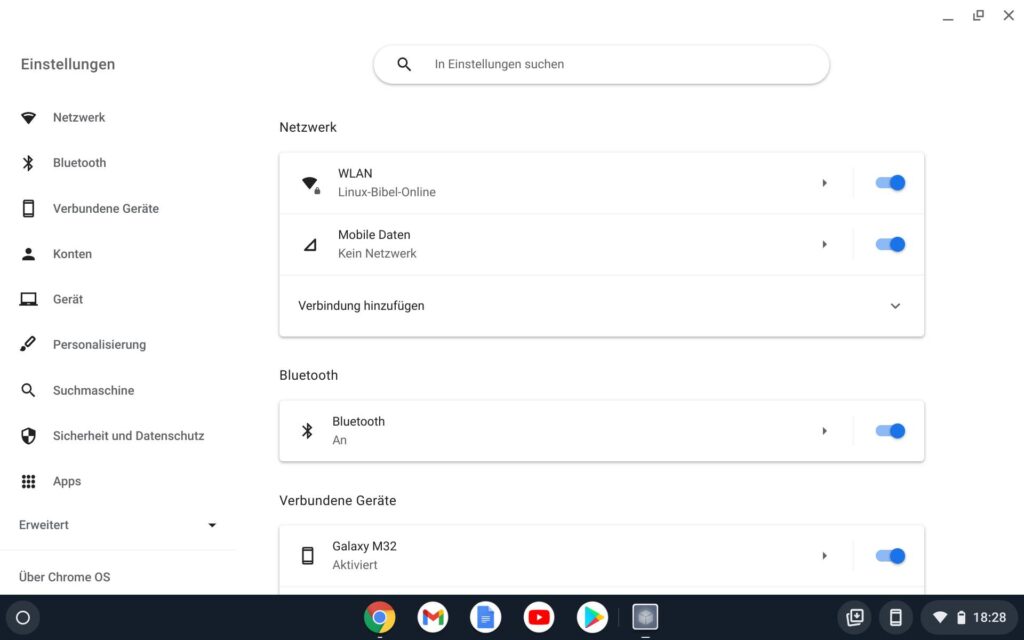Click the Wi-Fi icon beside Netzwerk in sidebar
Screen dimensions: 1024x640
pyautogui.click(x=28, y=118)
